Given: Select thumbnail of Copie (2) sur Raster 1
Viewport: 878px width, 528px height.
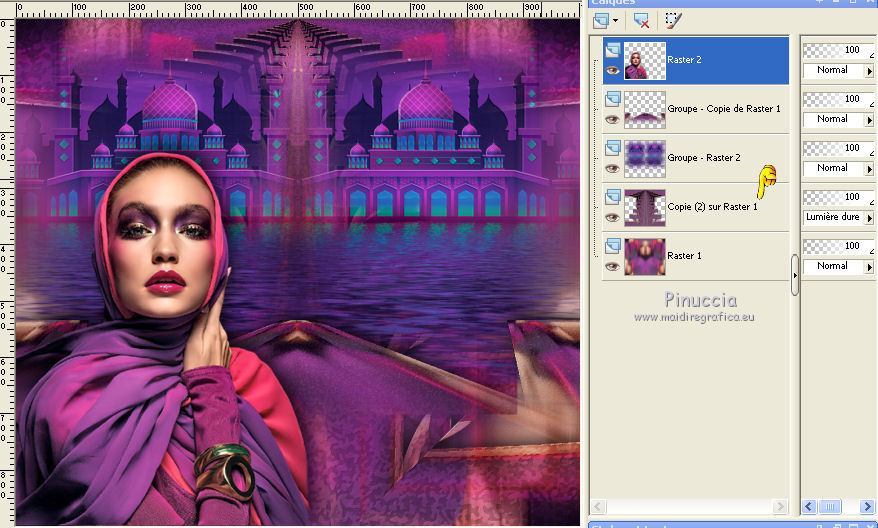Looking at the screenshot, I should point(645,208).
